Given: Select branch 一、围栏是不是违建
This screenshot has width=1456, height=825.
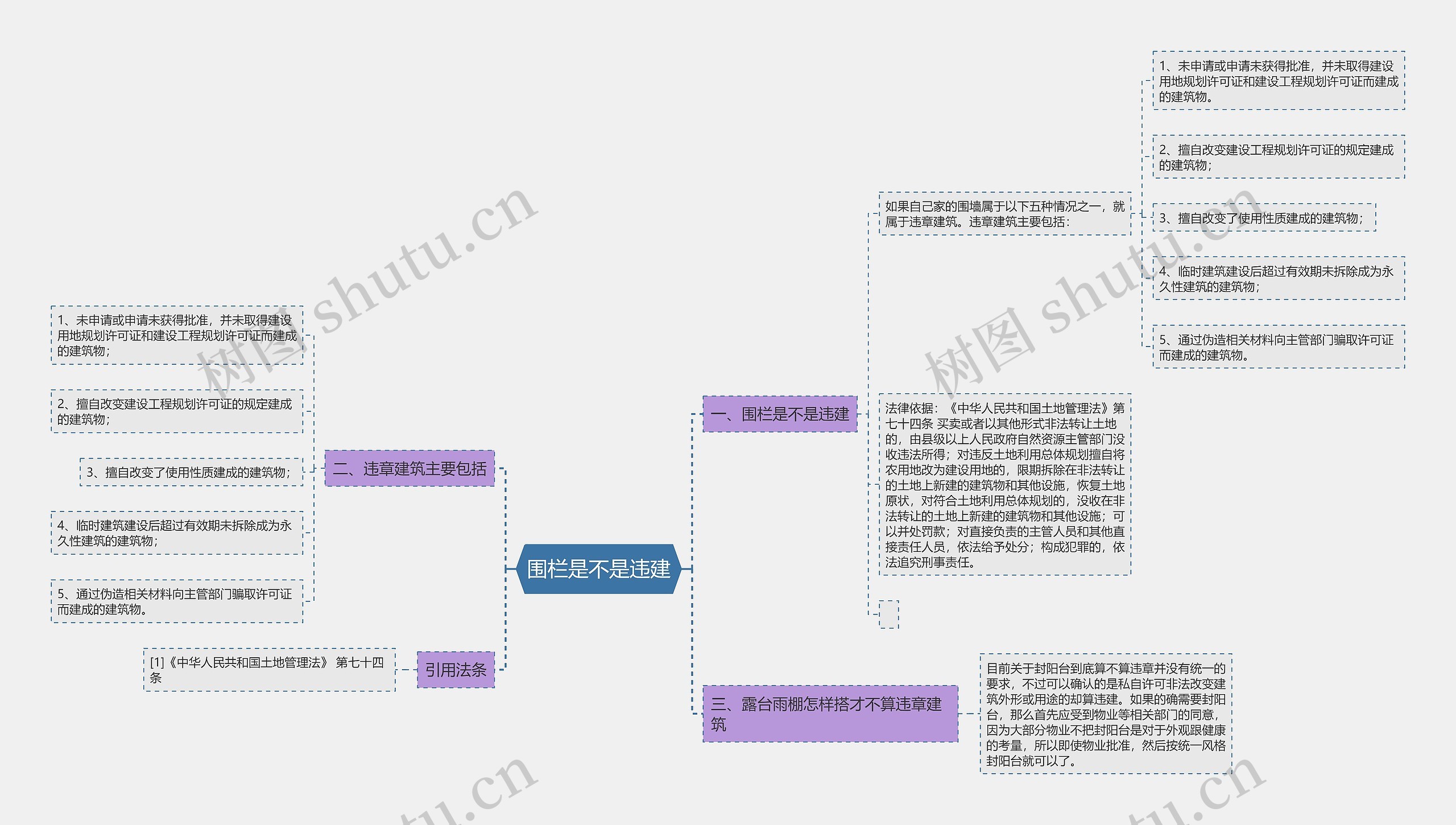Looking at the screenshot, I should [780, 414].
